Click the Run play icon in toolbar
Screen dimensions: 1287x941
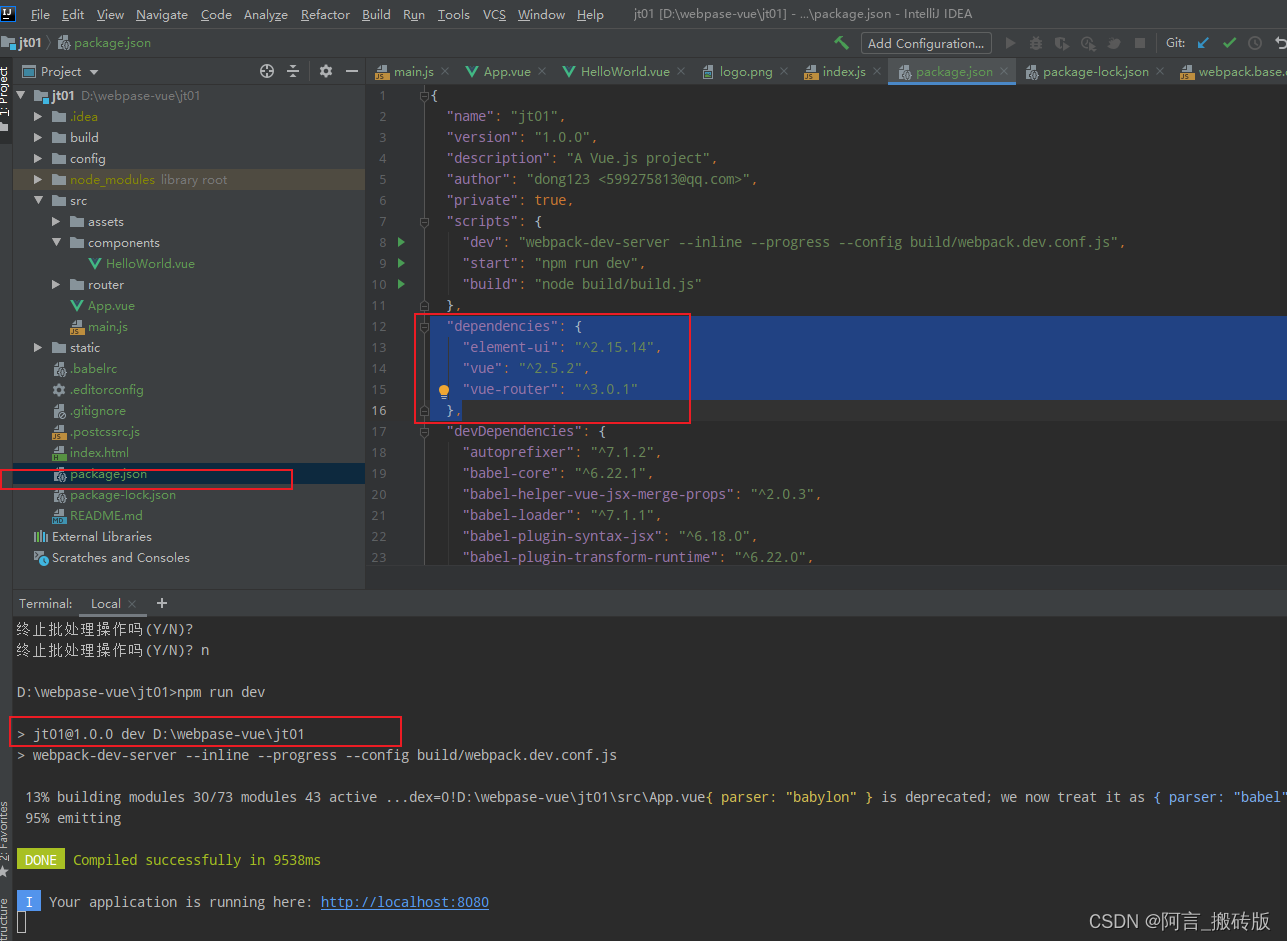pyautogui.click(x=1010, y=43)
